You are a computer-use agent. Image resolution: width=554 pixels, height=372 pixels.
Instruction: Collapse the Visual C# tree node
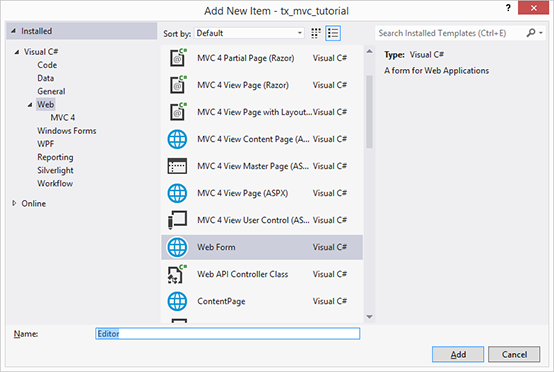[x=17, y=52]
